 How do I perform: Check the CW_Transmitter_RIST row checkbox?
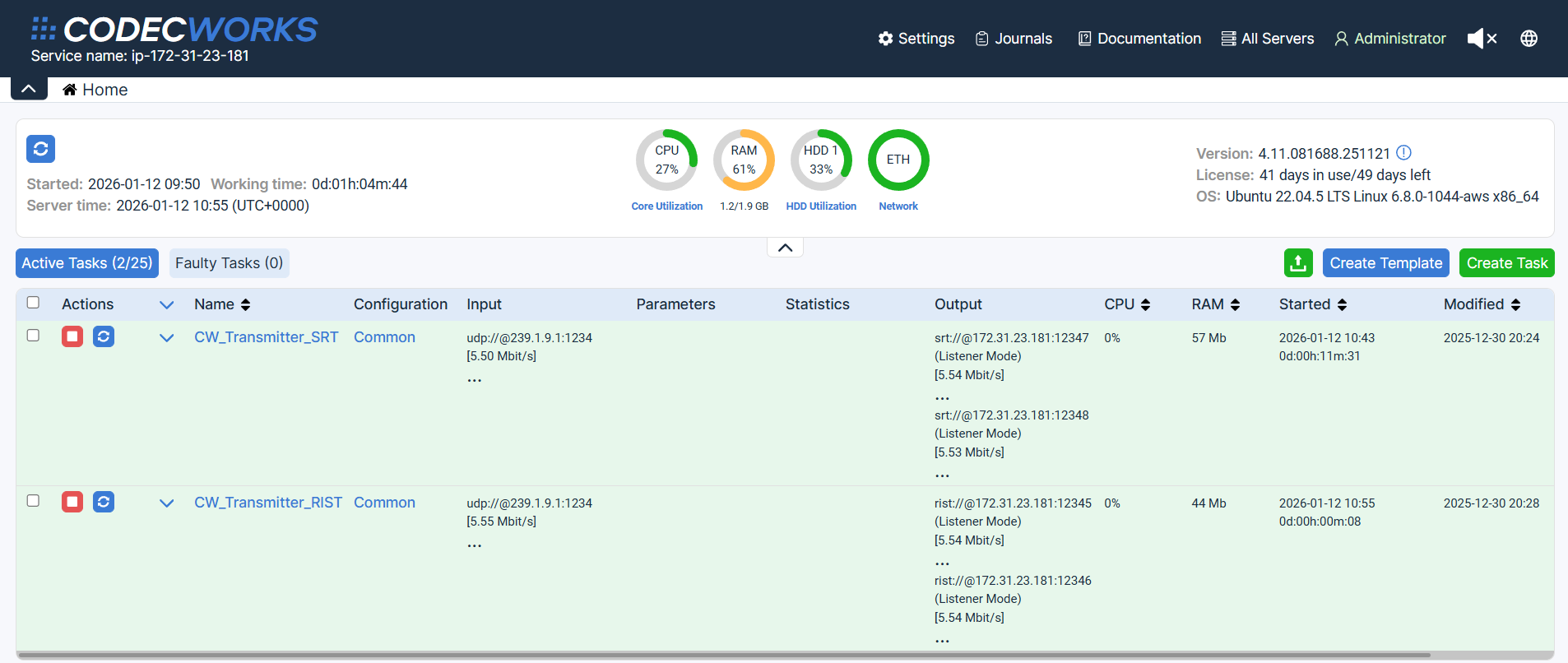coord(33,501)
